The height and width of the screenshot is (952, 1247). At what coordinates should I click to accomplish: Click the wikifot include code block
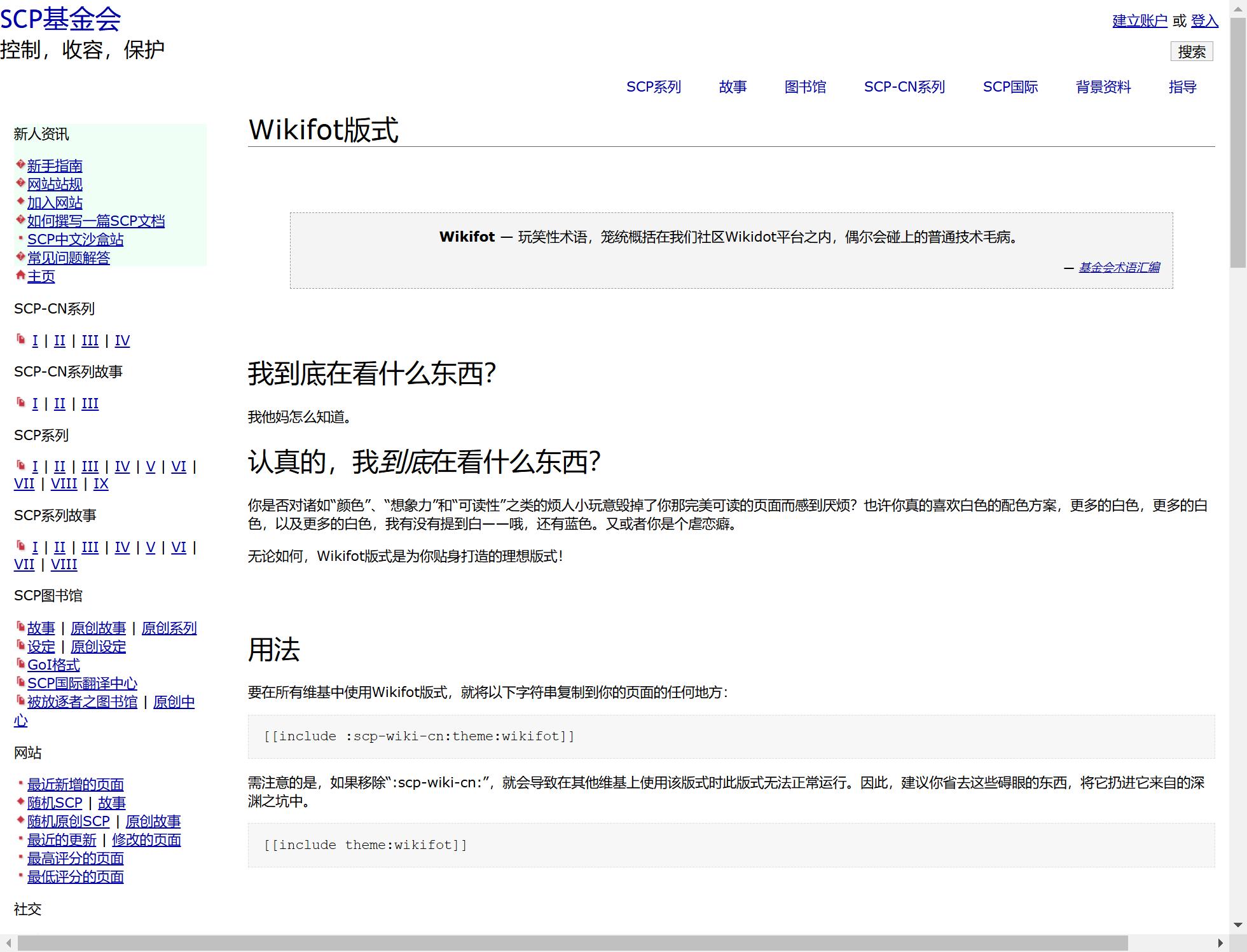[x=420, y=736]
